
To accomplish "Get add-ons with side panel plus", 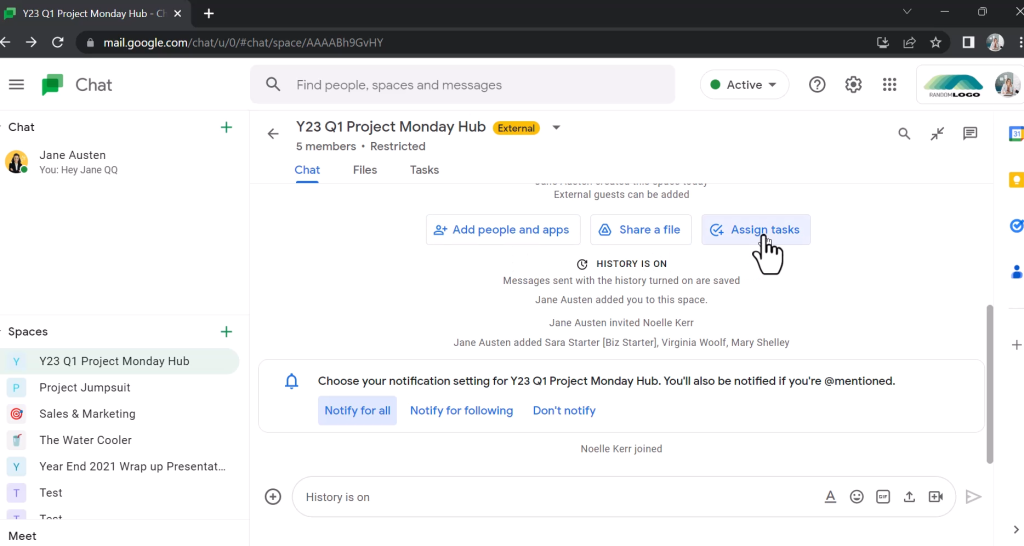I will point(1016,345).
